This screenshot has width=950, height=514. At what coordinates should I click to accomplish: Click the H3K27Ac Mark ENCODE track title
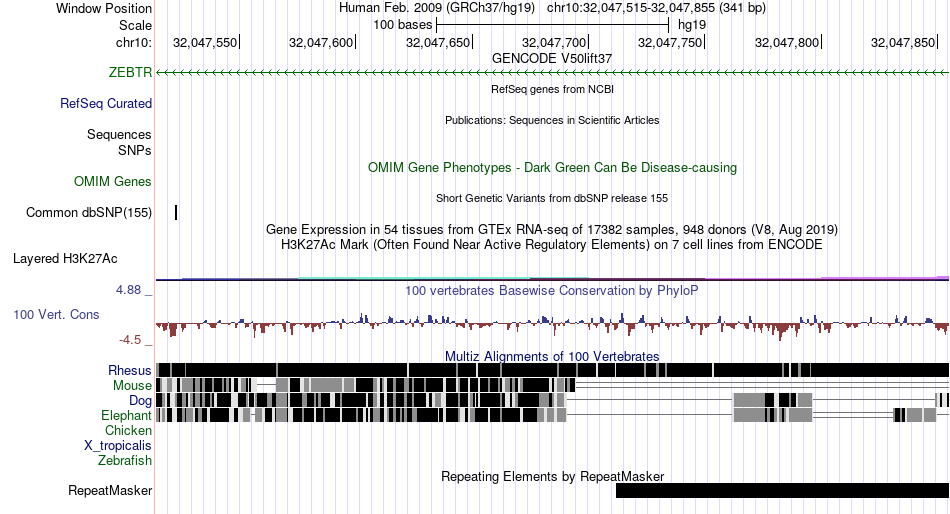click(552, 245)
